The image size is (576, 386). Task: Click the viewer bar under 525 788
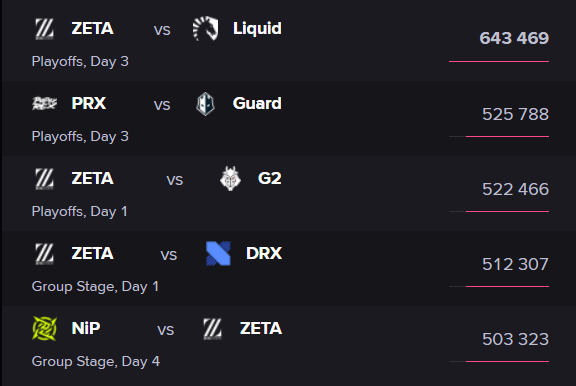pos(499,137)
